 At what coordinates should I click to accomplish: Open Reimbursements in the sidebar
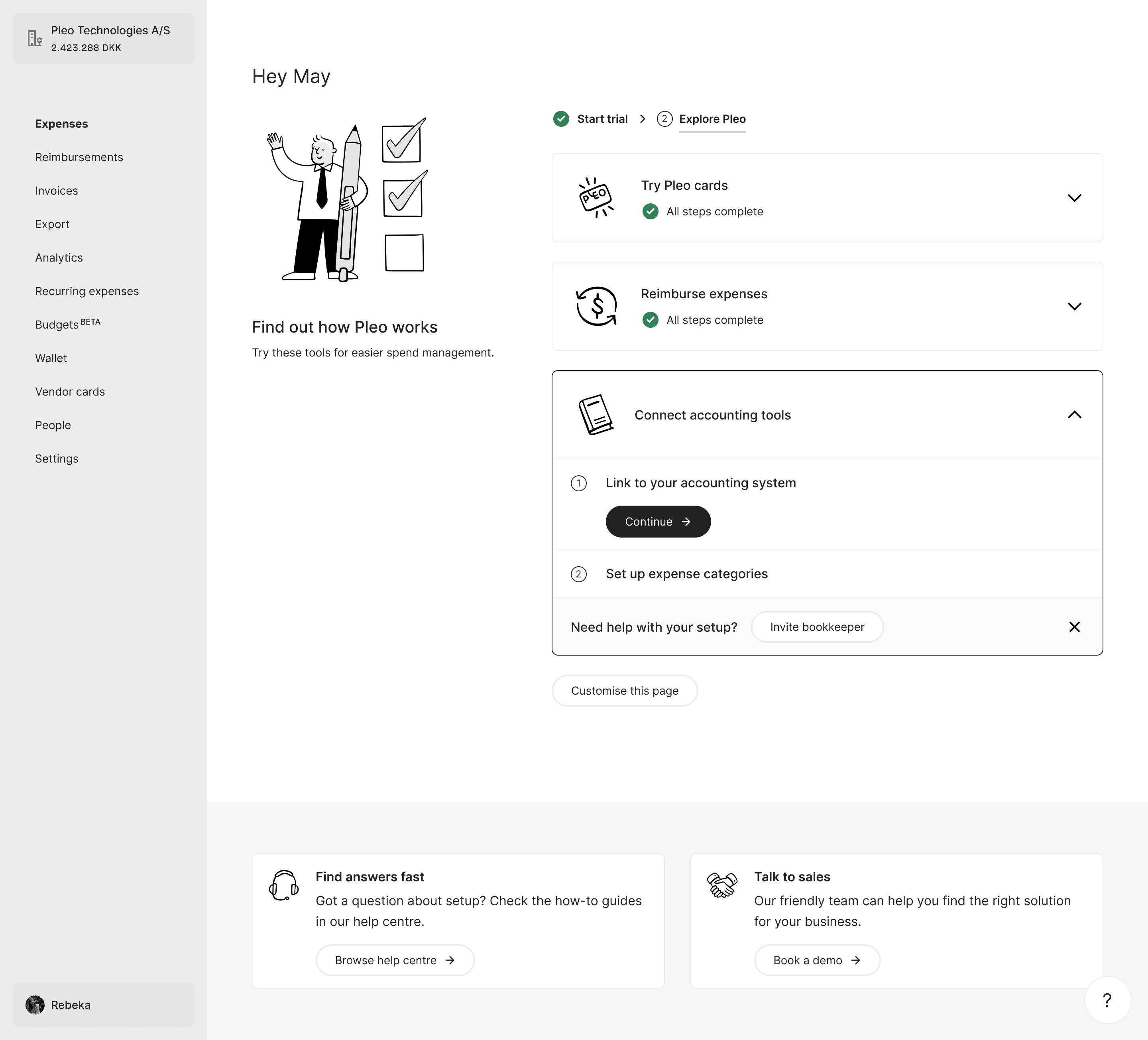click(79, 157)
